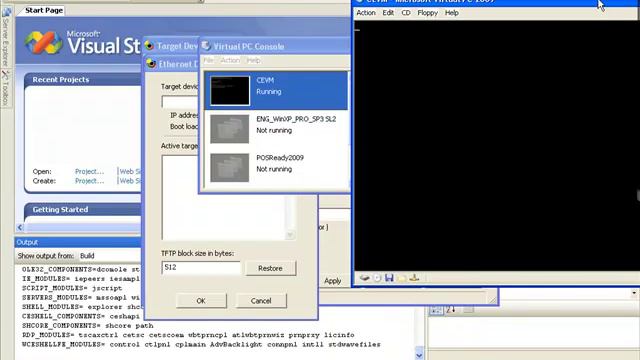
Task: Click the Restore button beside block size
Action: click(270, 268)
